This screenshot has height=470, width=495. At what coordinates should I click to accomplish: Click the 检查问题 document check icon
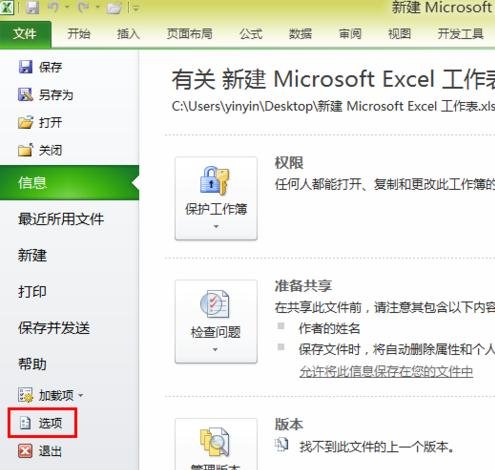[214, 304]
